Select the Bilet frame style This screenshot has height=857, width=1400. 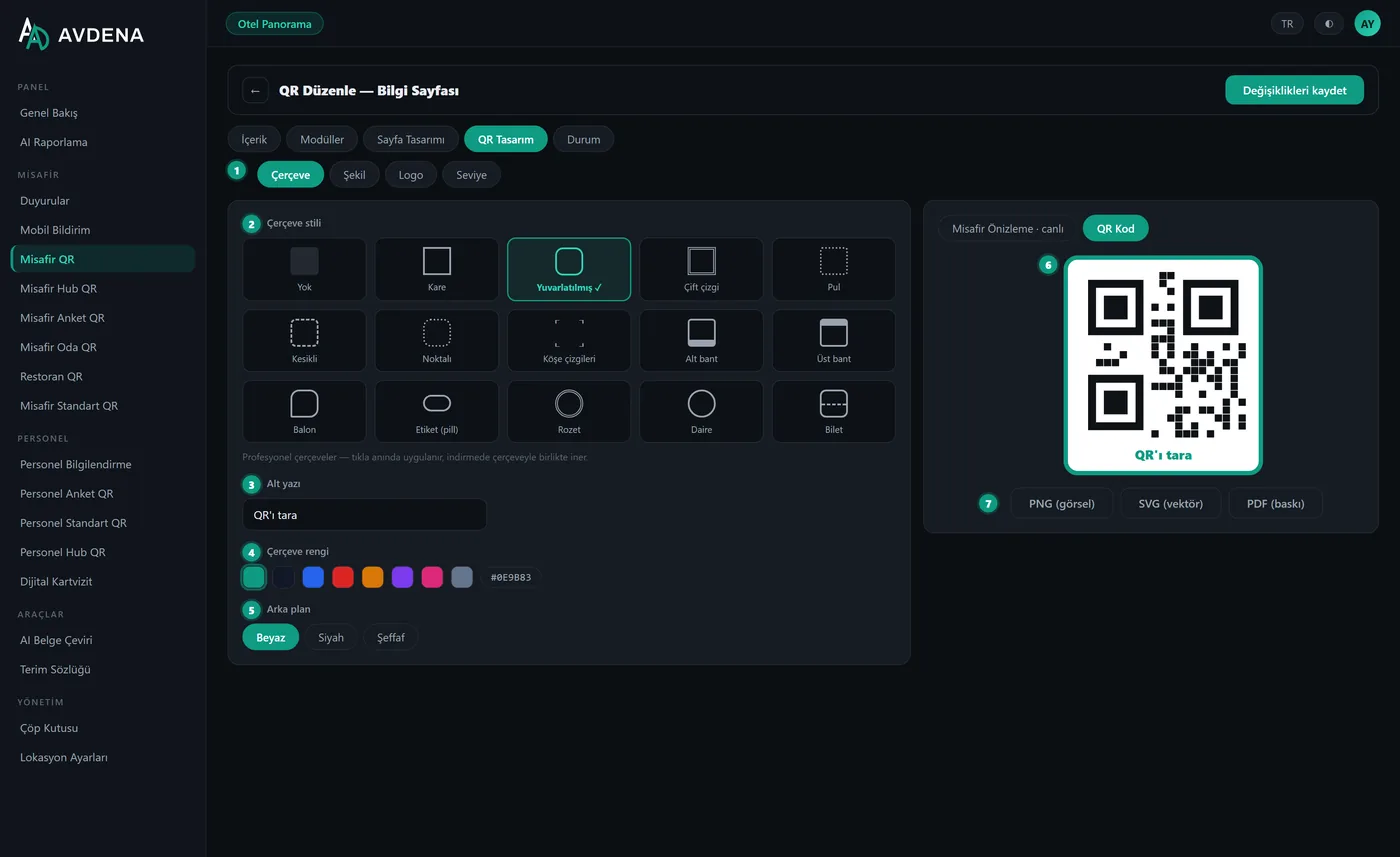pos(834,411)
